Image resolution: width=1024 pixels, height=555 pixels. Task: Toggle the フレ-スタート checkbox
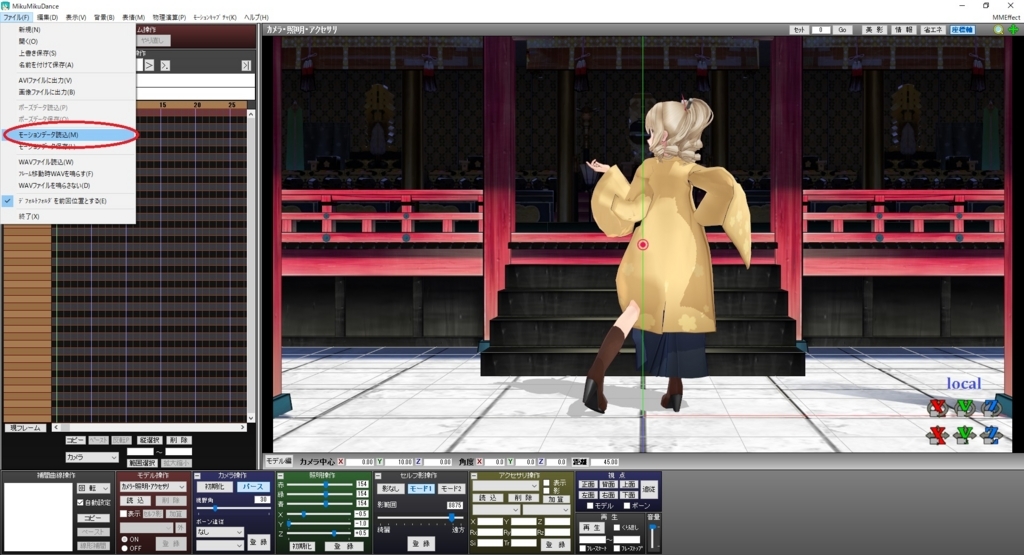pos(583,548)
